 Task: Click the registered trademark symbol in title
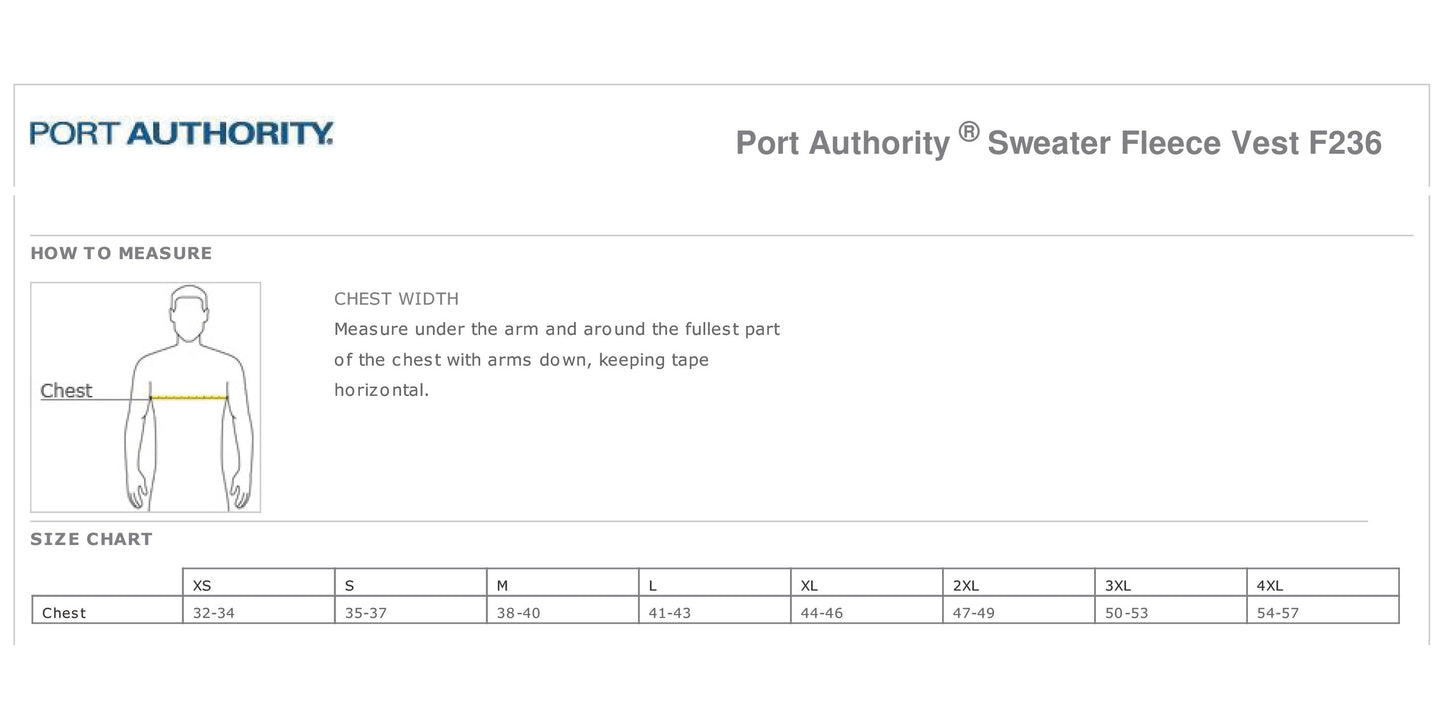coord(967,132)
